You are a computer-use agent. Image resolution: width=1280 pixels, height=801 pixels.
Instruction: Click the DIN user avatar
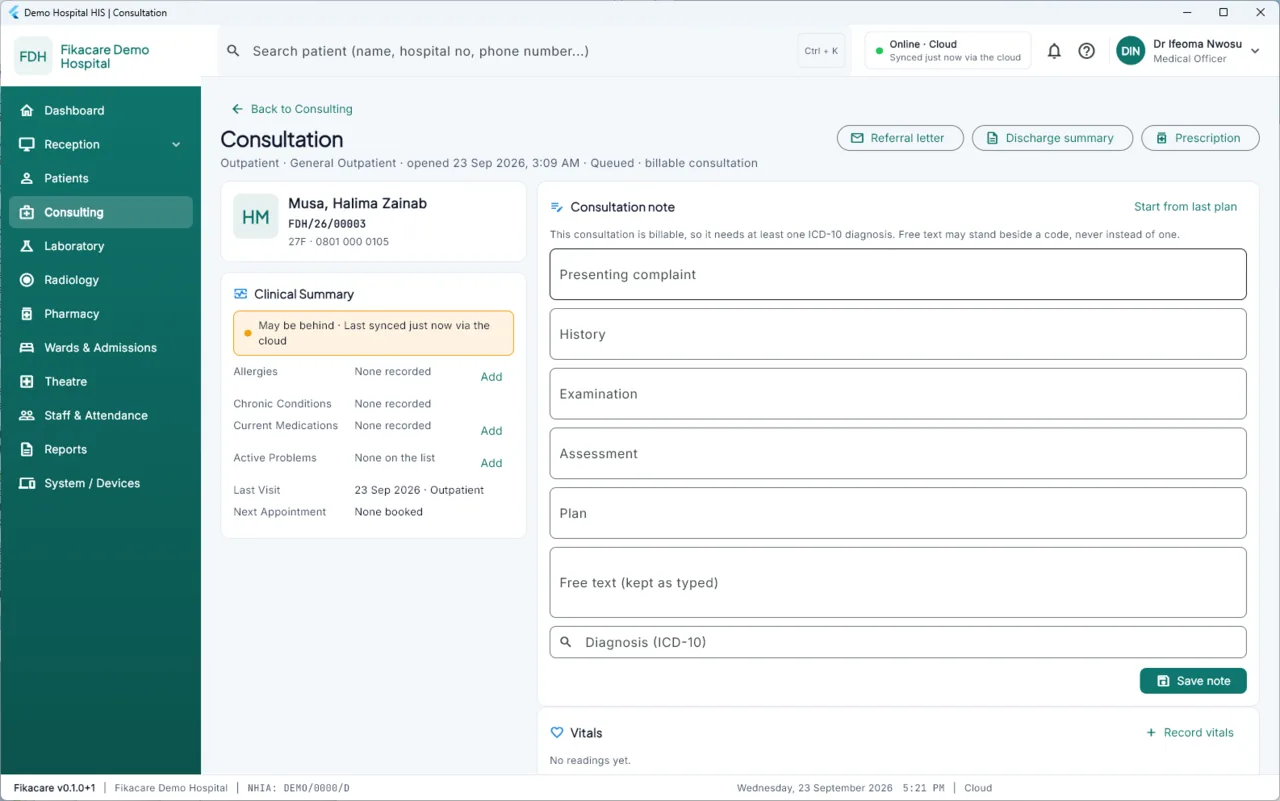pyautogui.click(x=1130, y=51)
